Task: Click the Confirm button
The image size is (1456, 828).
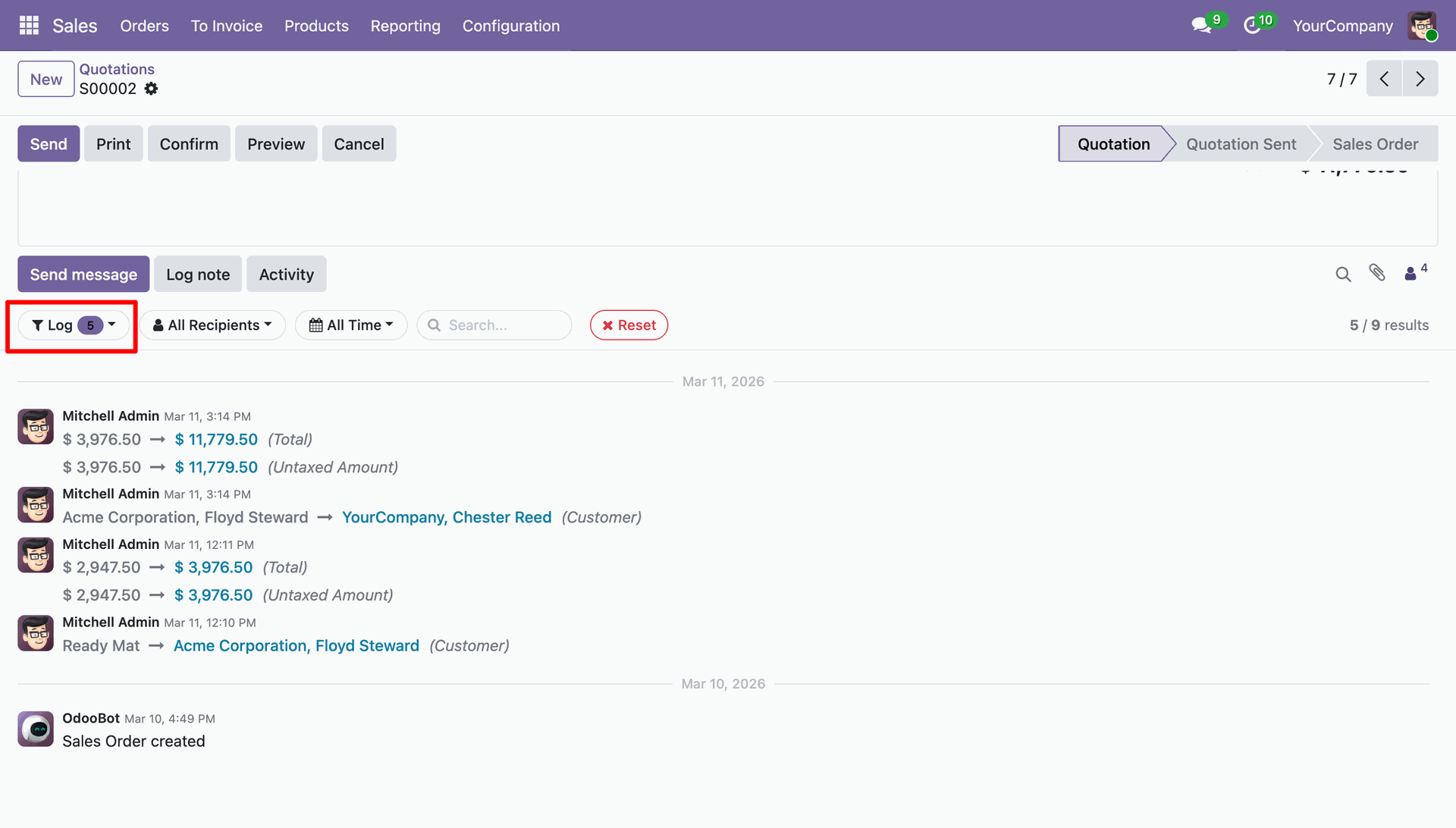Action: [189, 144]
